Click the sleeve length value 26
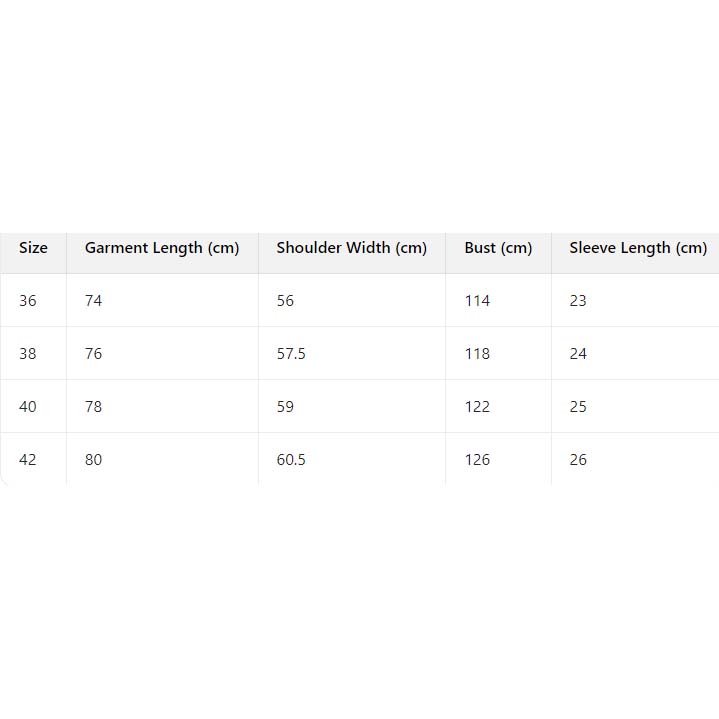Image resolution: width=719 pixels, height=719 pixels. (x=578, y=460)
